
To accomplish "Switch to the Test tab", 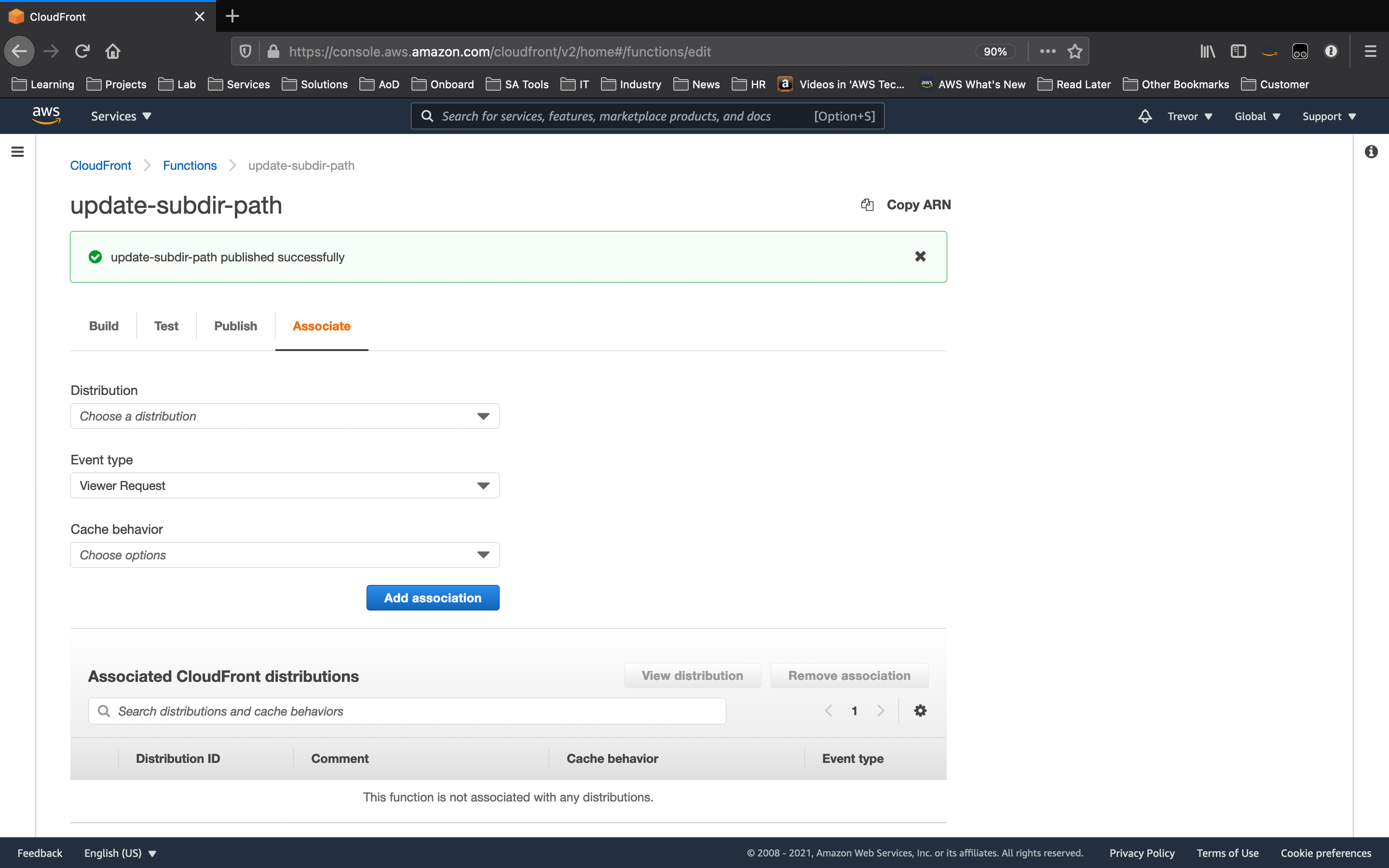I will tap(166, 326).
